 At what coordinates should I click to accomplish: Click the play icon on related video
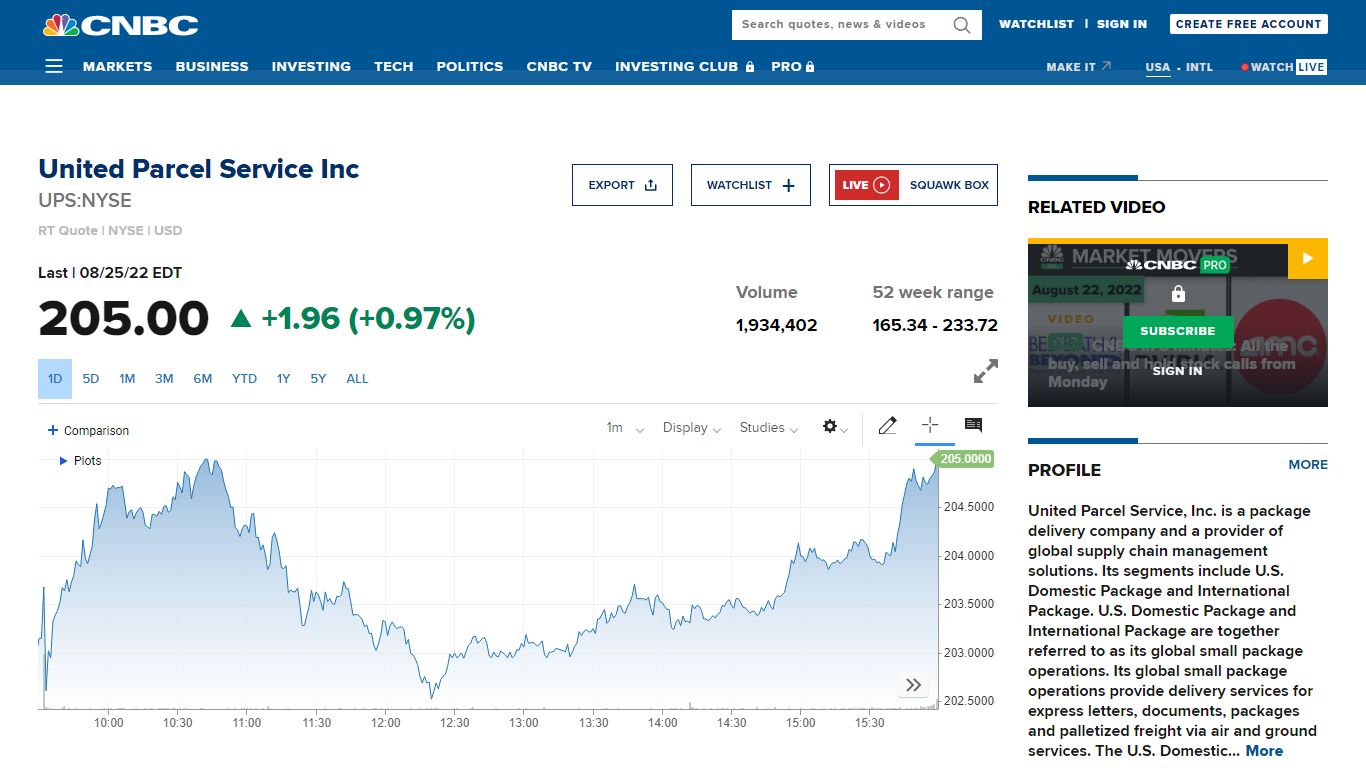tap(1308, 258)
